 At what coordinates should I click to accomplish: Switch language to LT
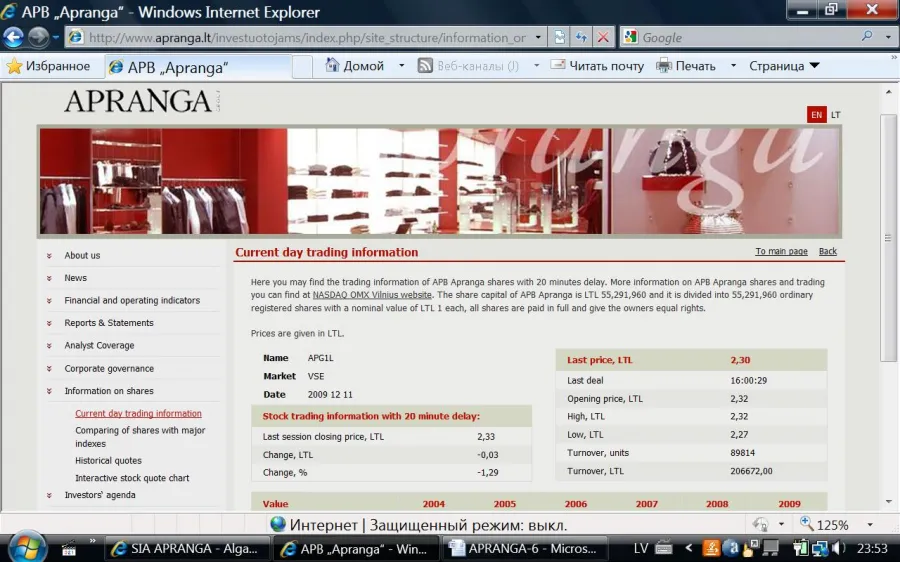tap(836, 115)
